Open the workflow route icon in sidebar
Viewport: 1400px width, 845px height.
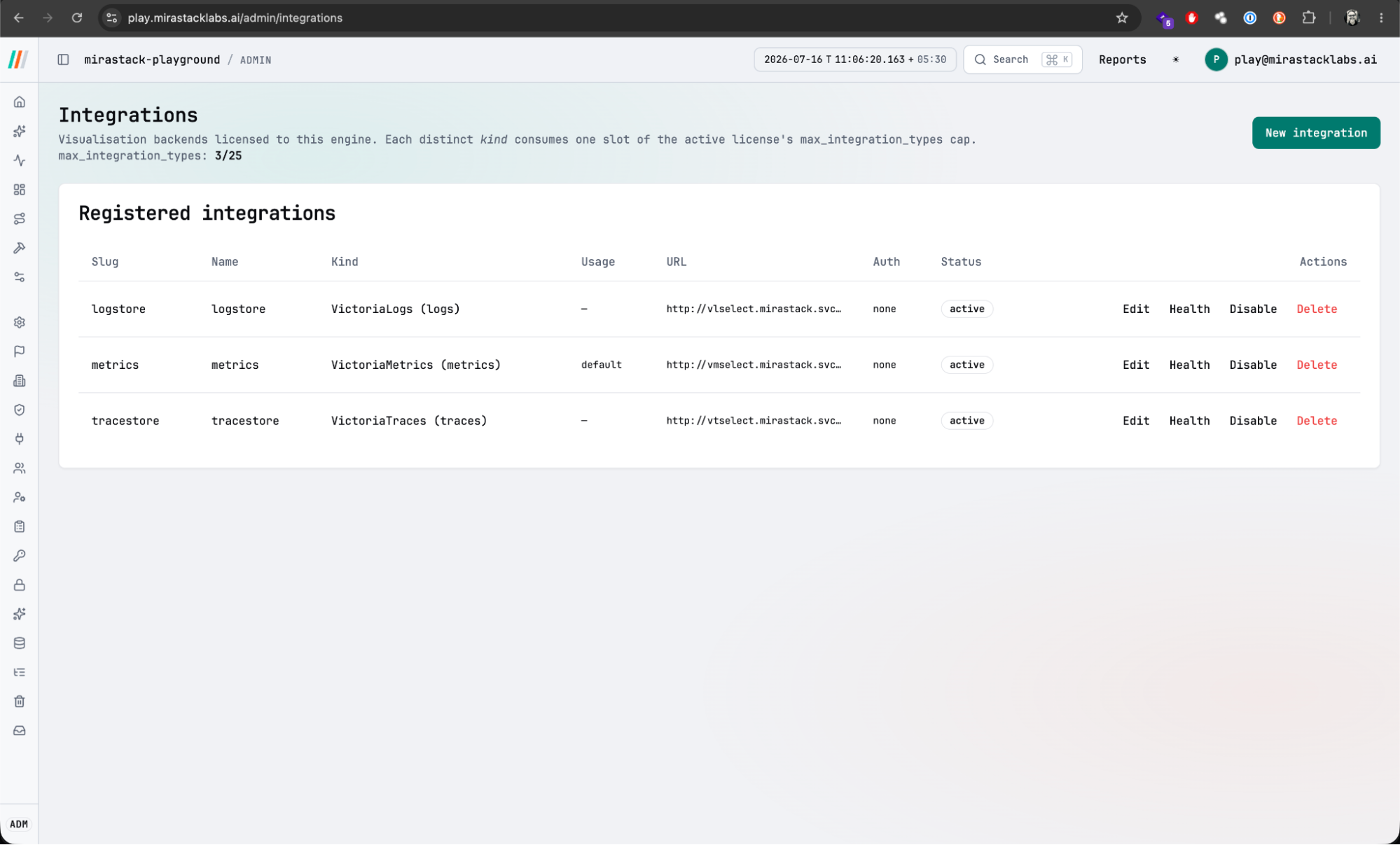20,219
